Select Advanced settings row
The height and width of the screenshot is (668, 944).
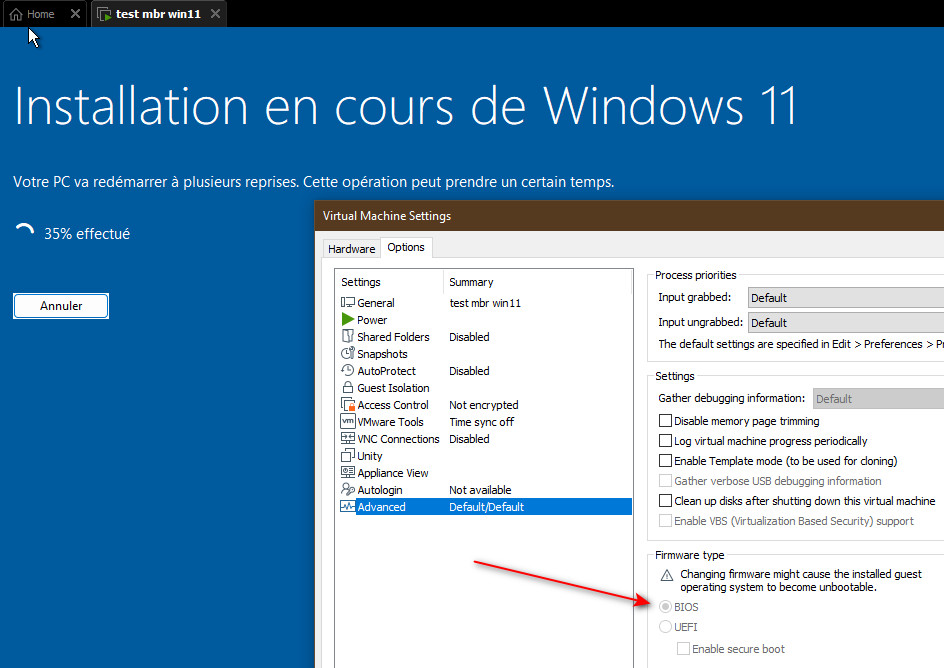486,507
